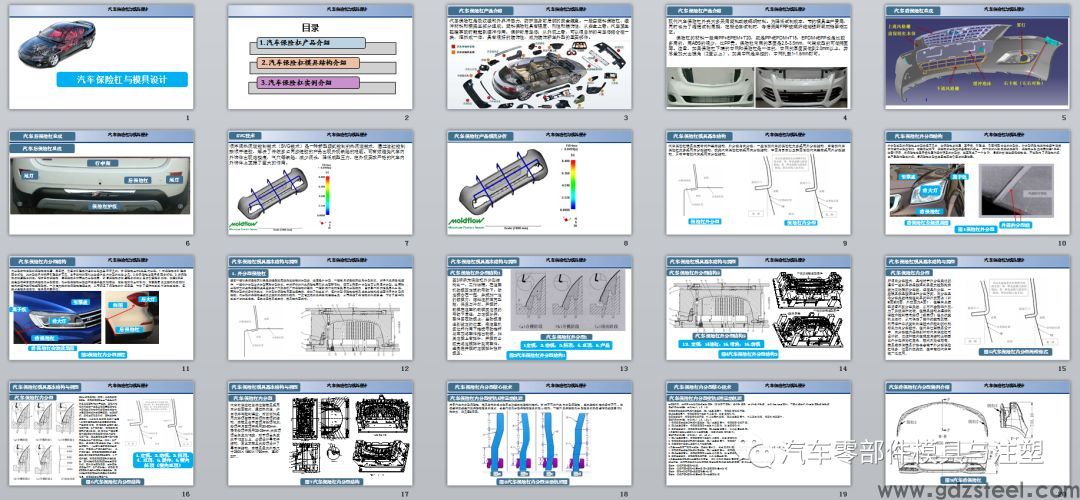Click the car image on slide 1
The height and width of the screenshot is (500, 1080).
(56, 43)
